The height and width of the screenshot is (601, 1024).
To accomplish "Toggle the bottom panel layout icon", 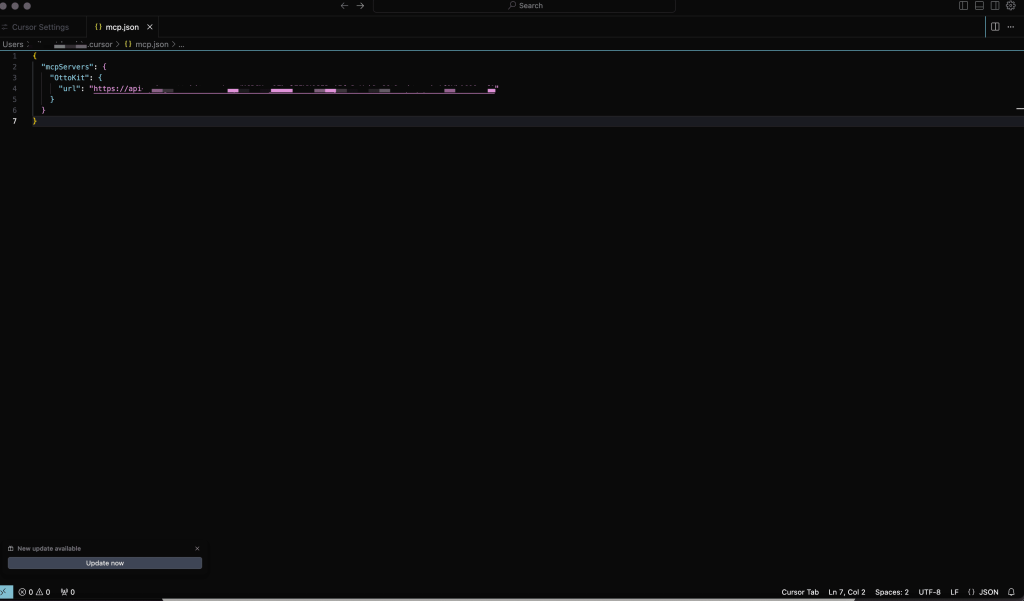I will (979, 5).
